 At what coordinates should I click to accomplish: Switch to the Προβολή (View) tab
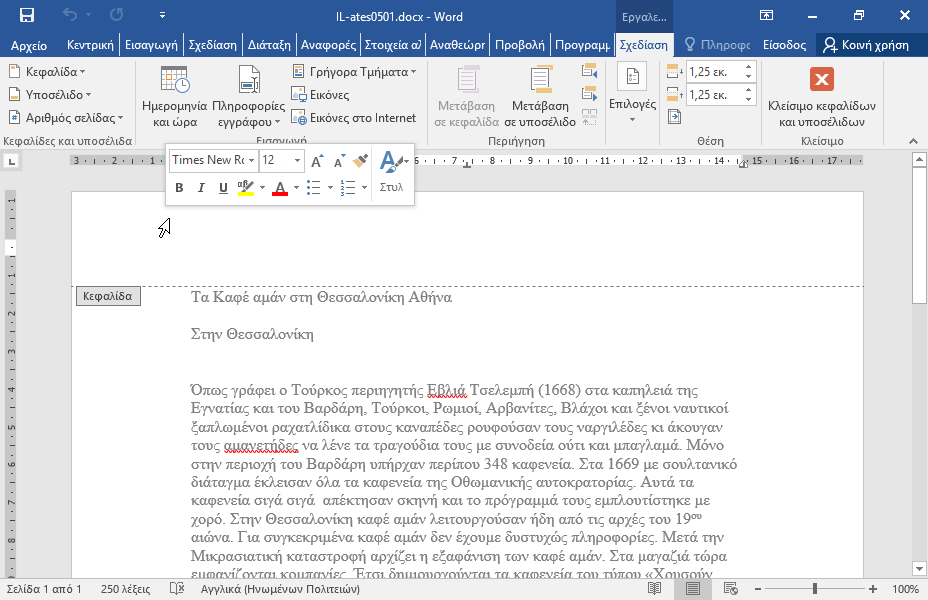click(519, 45)
